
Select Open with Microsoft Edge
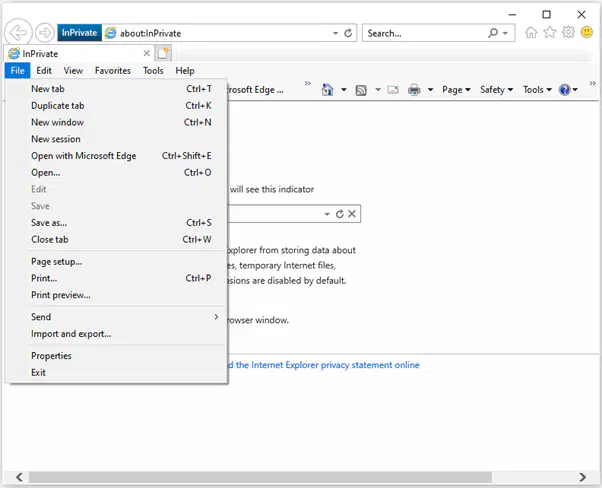tap(117, 156)
